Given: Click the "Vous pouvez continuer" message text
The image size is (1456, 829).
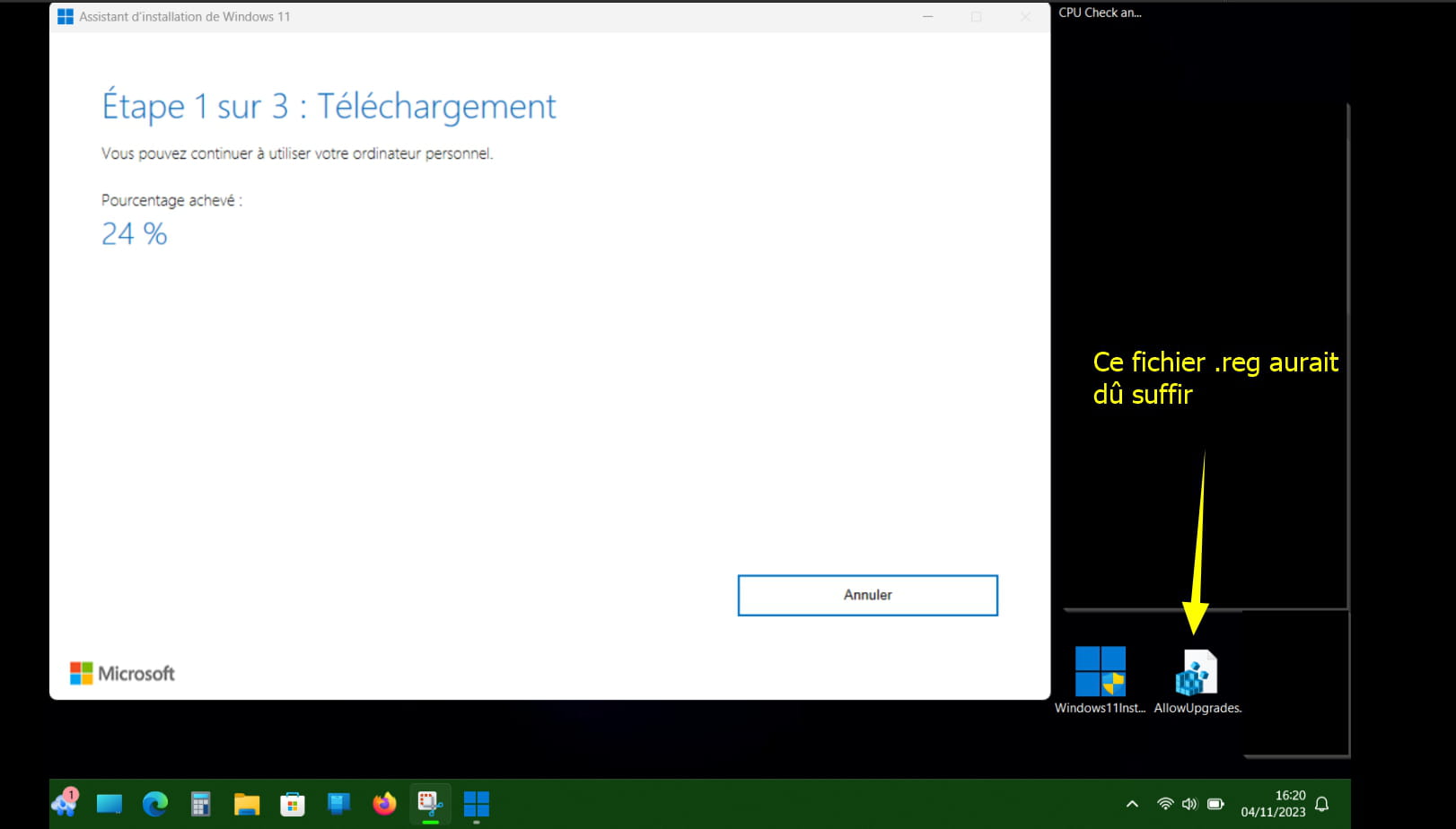Looking at the screenshot, I should tap(297, 153).
